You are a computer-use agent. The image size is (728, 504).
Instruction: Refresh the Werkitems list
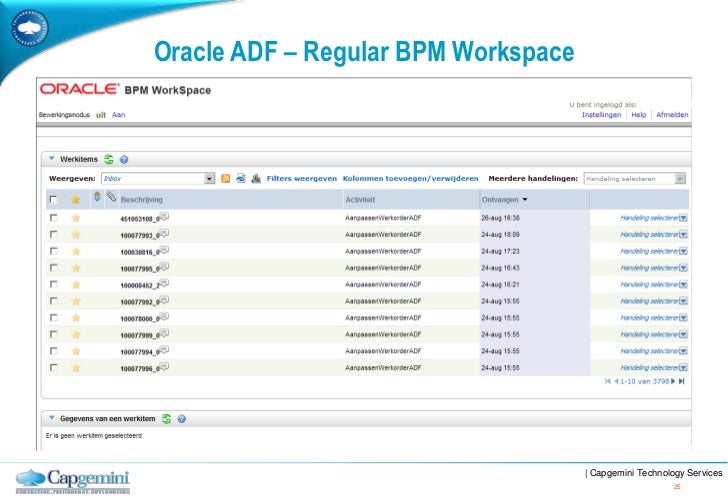109,160
